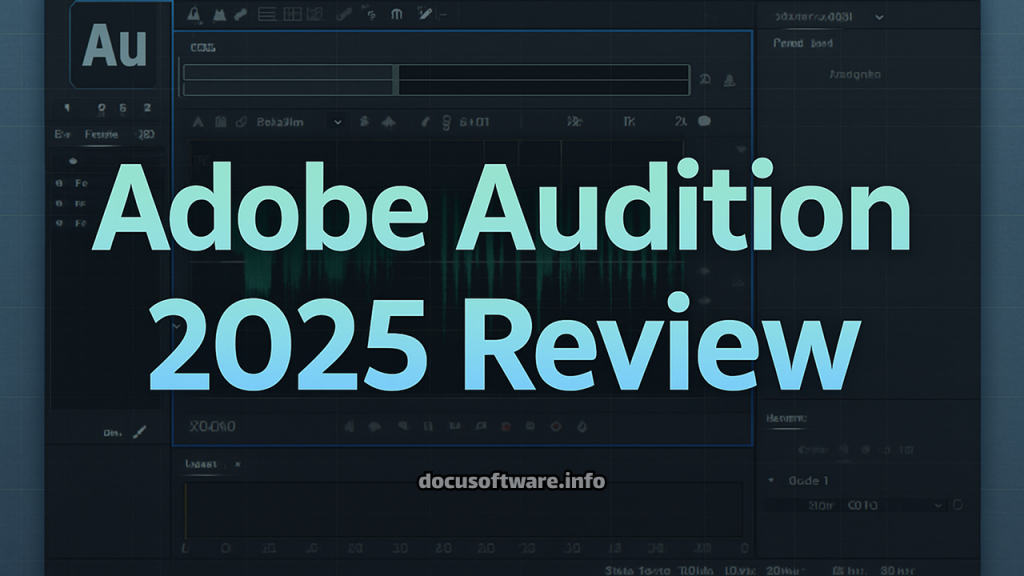Toggle the alert bell beside the level meters
This screenshot has height=576, width=1024.
point(730,82)
